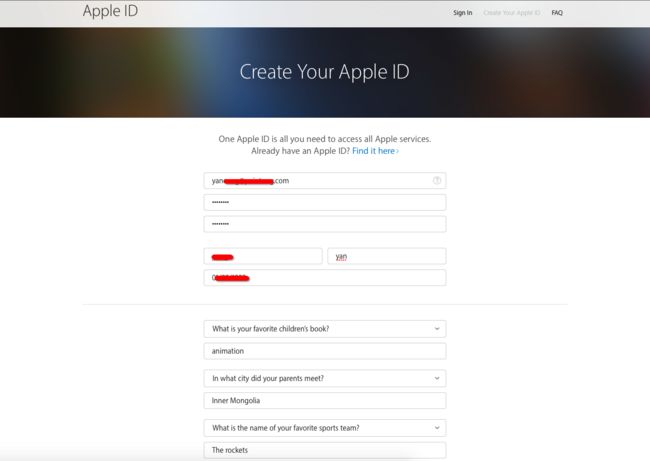The height and width of the screenshot is (461, 650).
Task: Click the 'Create Your Apple ID' banner heading
Action: (x=325, y=72)
